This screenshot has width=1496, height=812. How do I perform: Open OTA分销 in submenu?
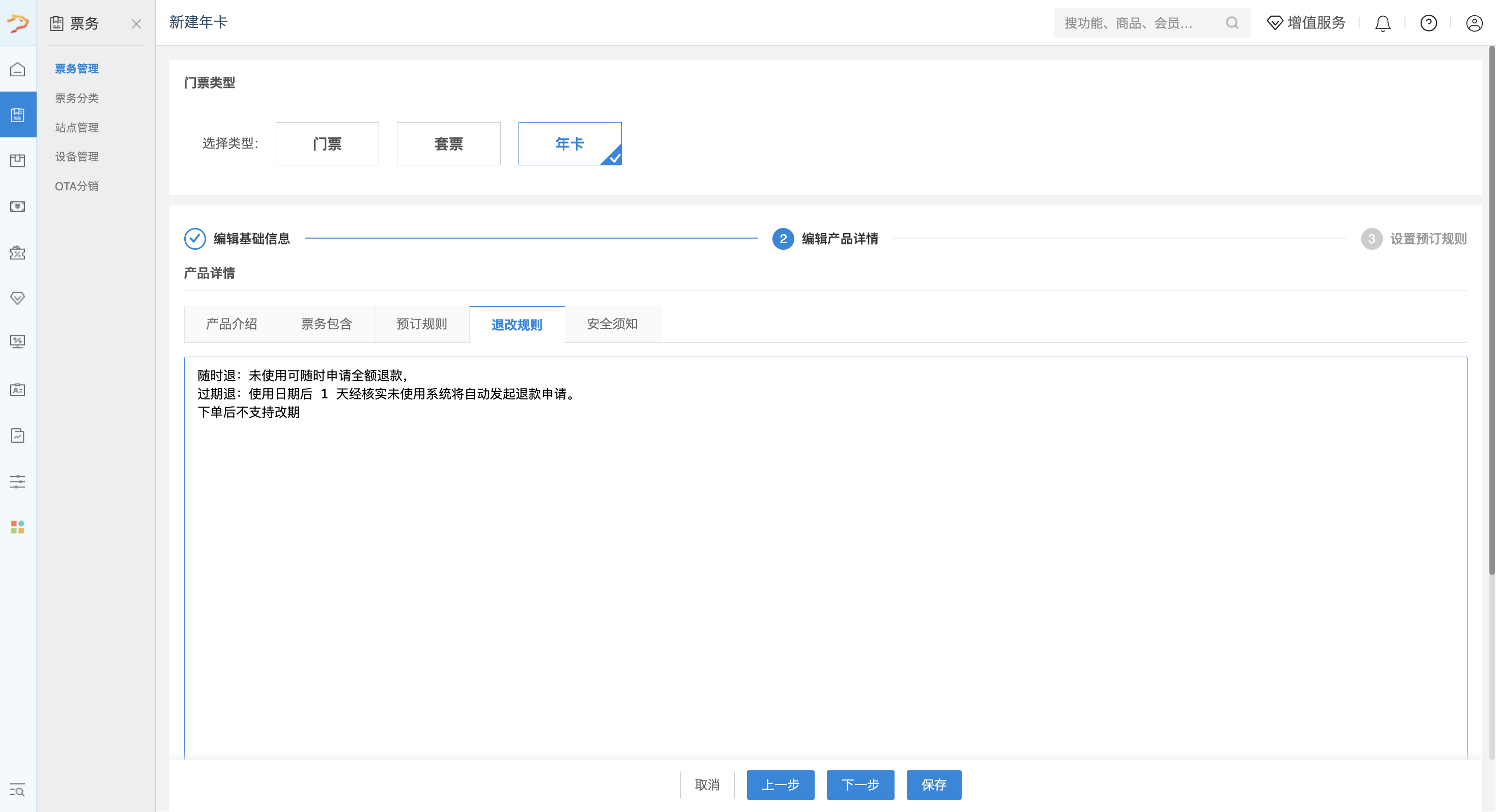pyautogui.click(x=77, y=186)
